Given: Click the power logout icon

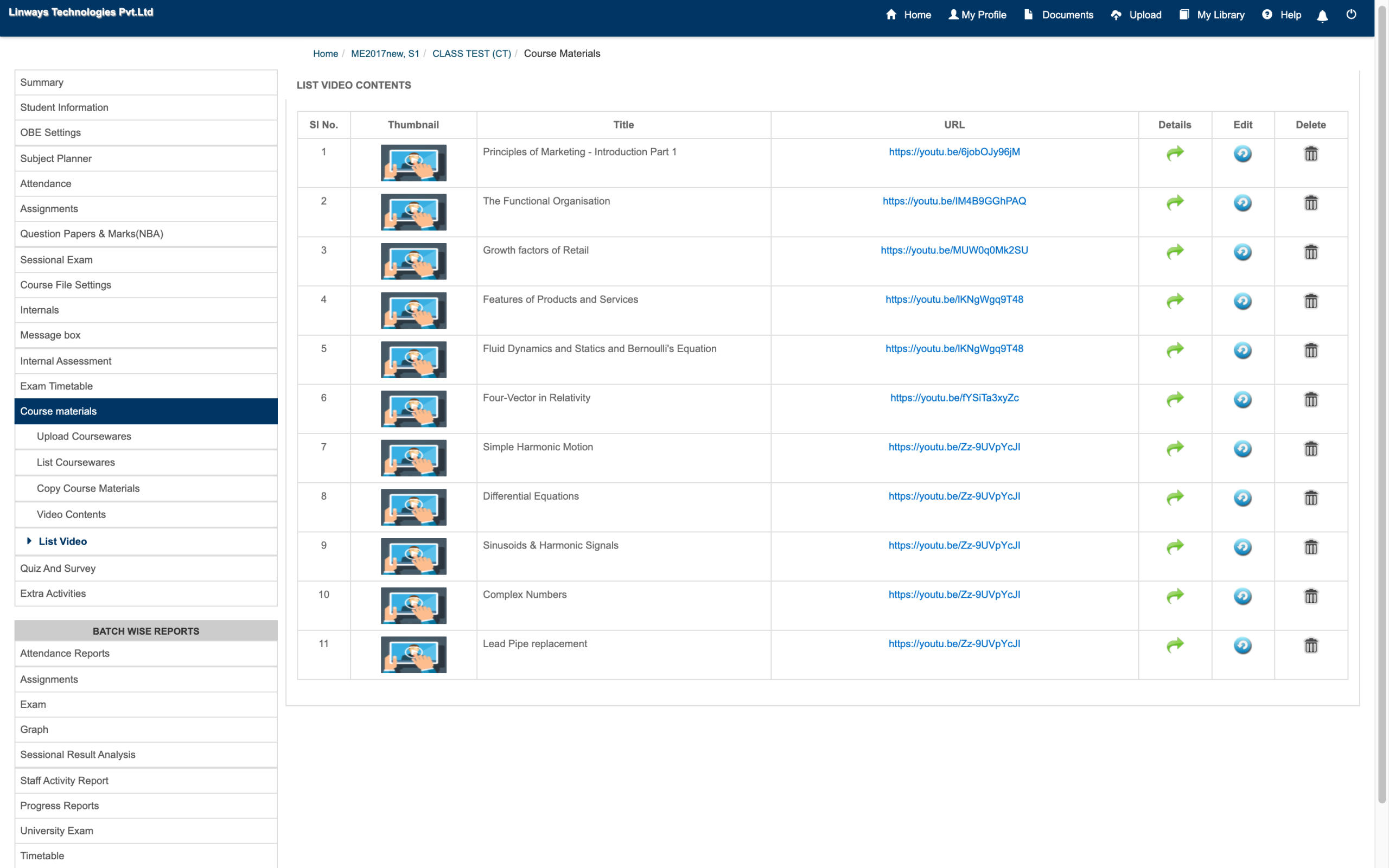Looking at the screenshot, I should (x=1351, y=15).
